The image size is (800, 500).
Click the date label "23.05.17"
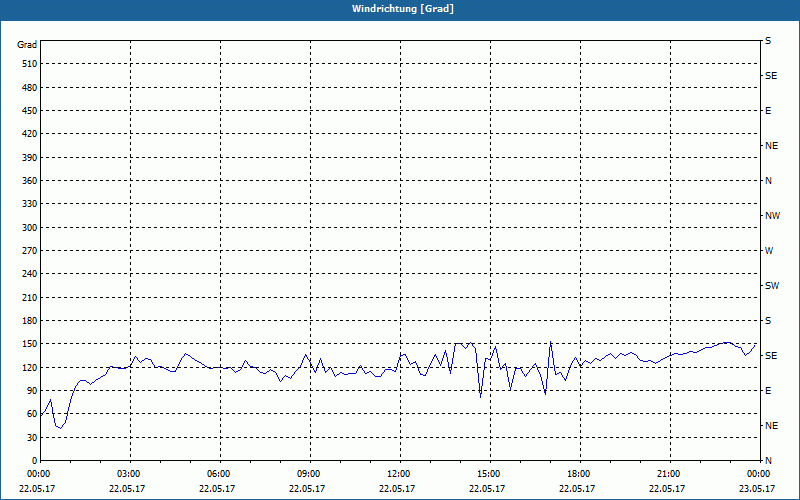757,489
